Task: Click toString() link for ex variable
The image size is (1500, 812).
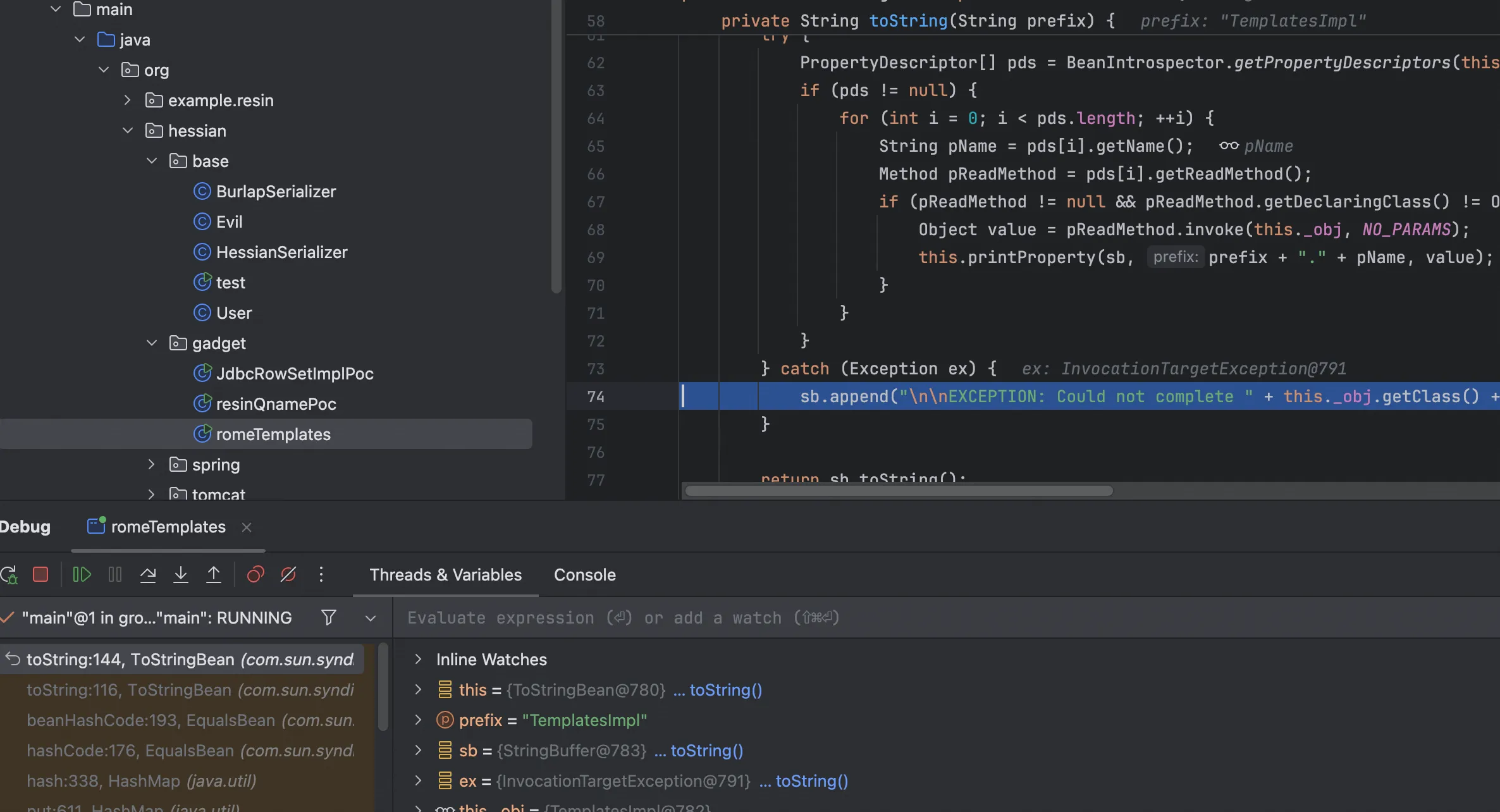Action: 811,782
